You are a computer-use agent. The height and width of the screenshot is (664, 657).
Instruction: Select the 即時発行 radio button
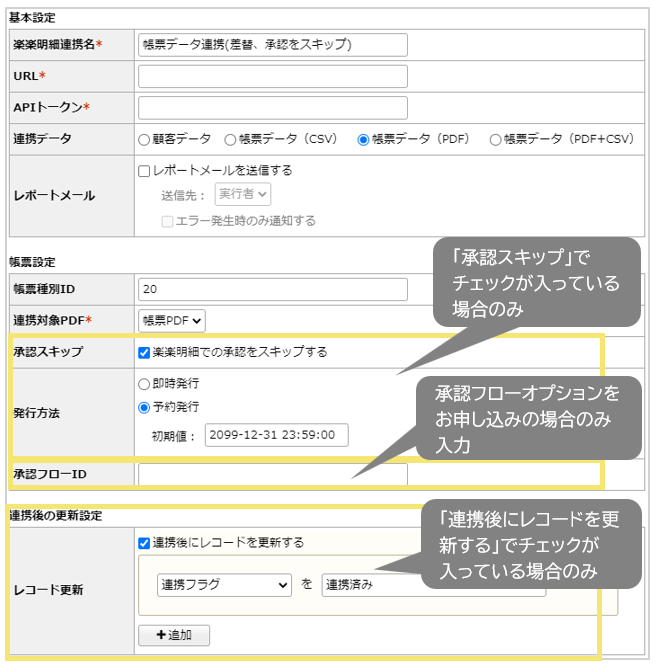[144, 383]
